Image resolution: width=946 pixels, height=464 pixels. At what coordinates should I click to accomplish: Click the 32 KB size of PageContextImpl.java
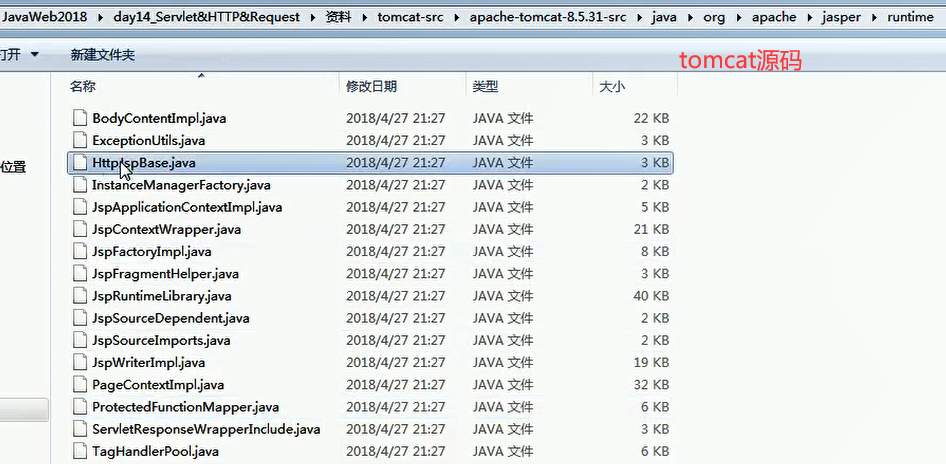(x=651, y=384)
